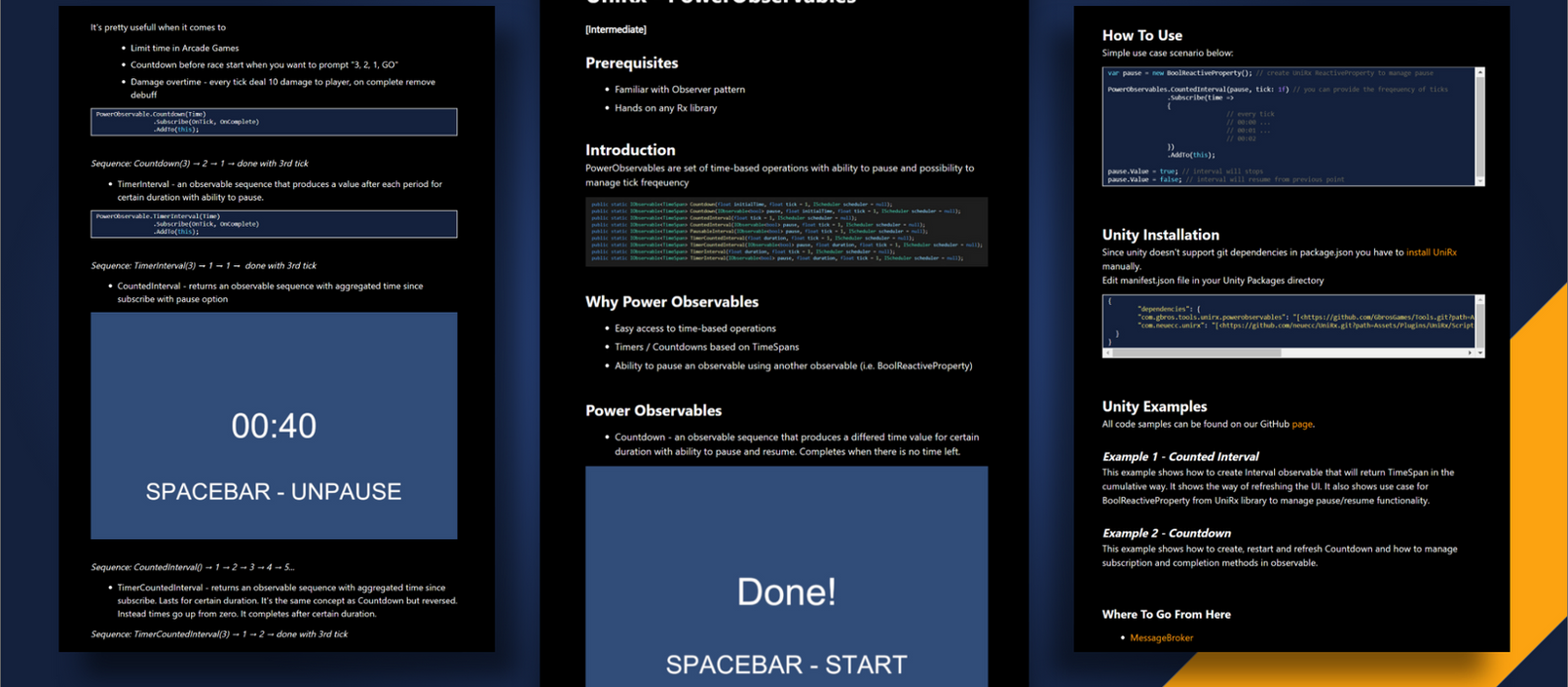Click the method signatures code image under Introduction
The width and height of the screenshot is (1568, 687).
tap(786, 232)
